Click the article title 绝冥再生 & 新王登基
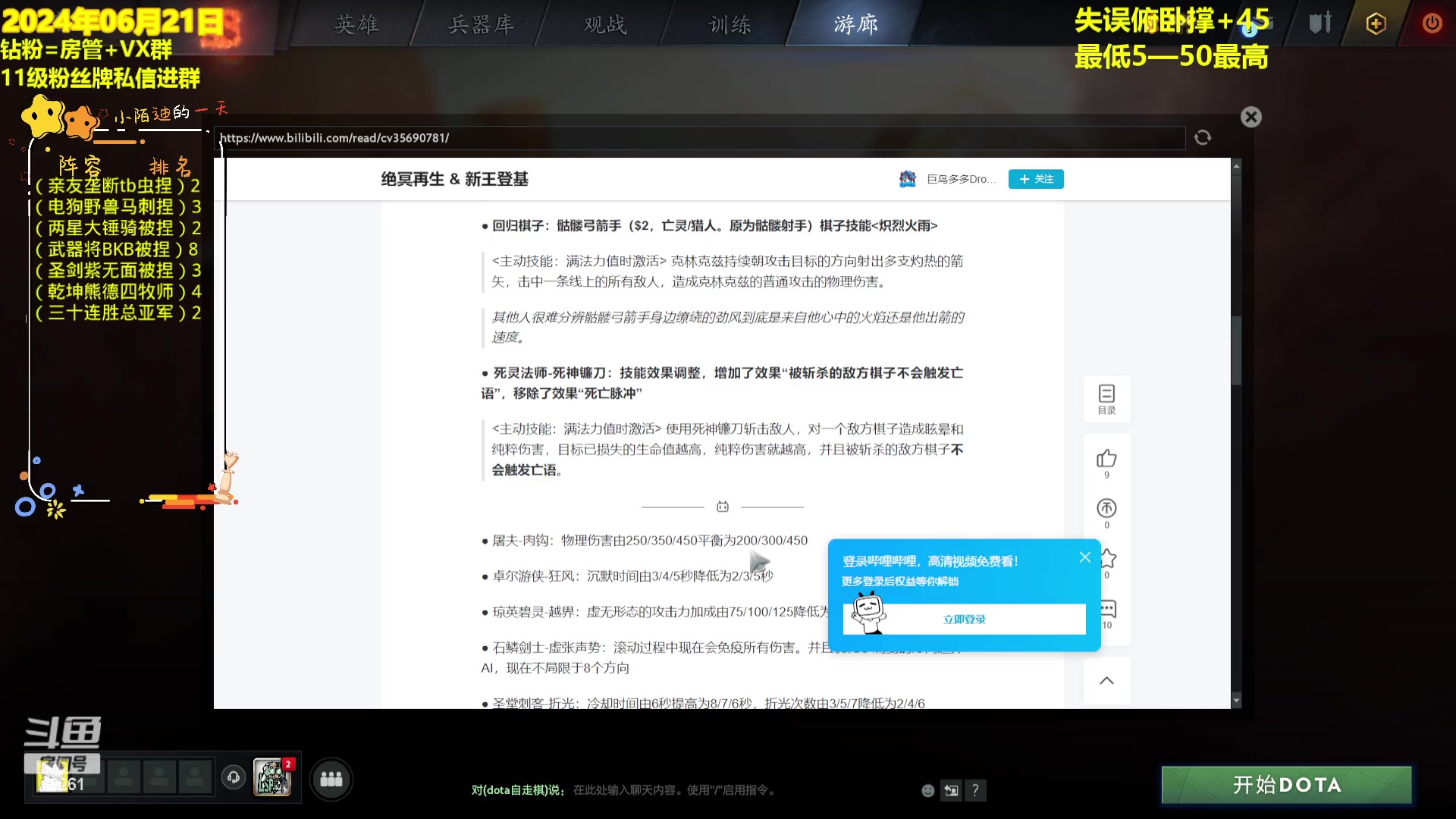 [454, 179]
